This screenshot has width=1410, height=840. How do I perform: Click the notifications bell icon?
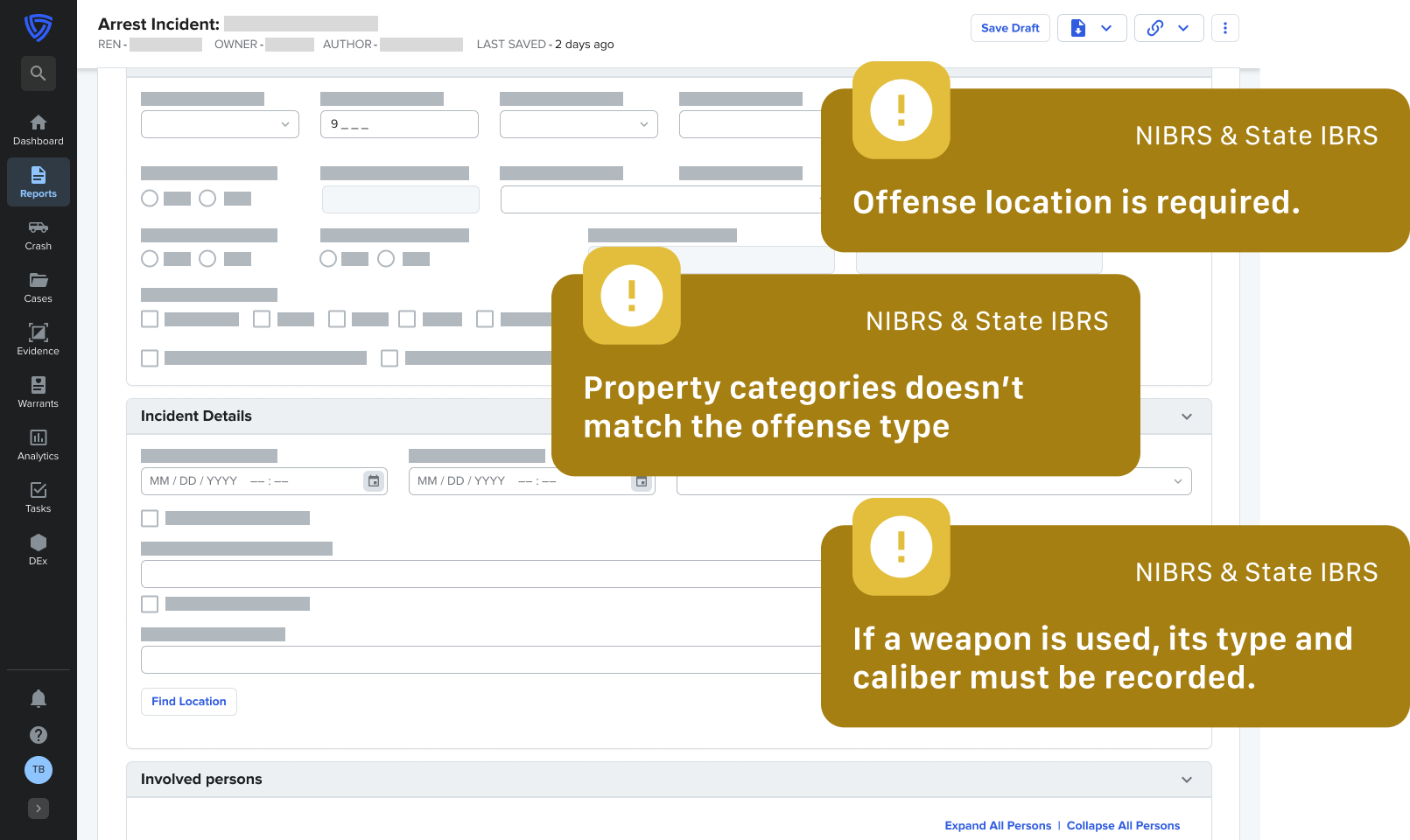coord(38,698)
